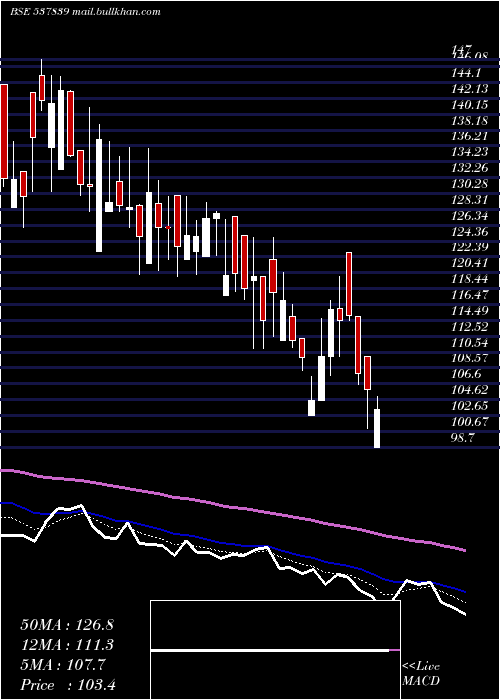Screen dimensions: 500x700
Task: Click the 132.26 price axis label
Action: 470,168
